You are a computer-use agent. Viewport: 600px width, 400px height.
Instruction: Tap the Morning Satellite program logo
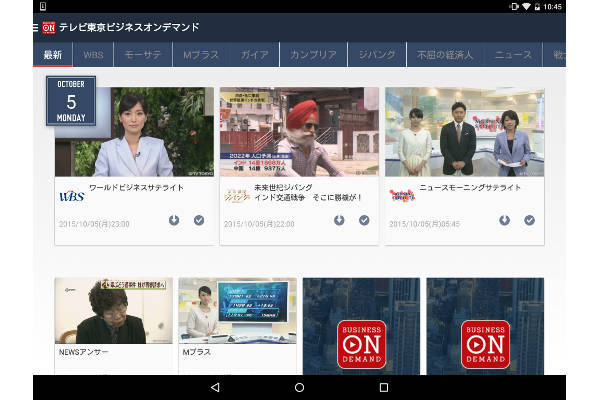tap(402, 196)
